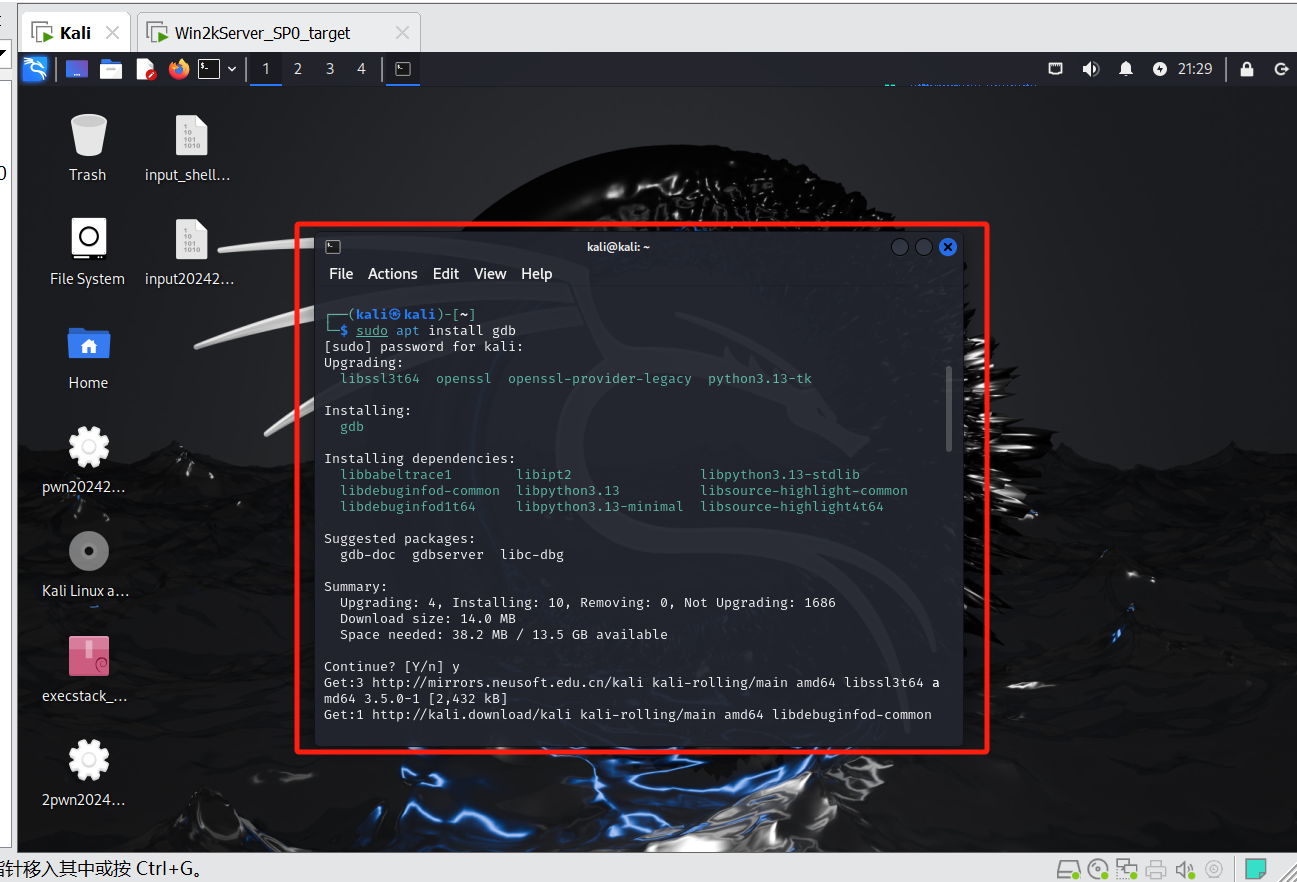Launch the text editor from the panel
The width and height of the screenshot is (1297, 882).
(x=146, y=69)
